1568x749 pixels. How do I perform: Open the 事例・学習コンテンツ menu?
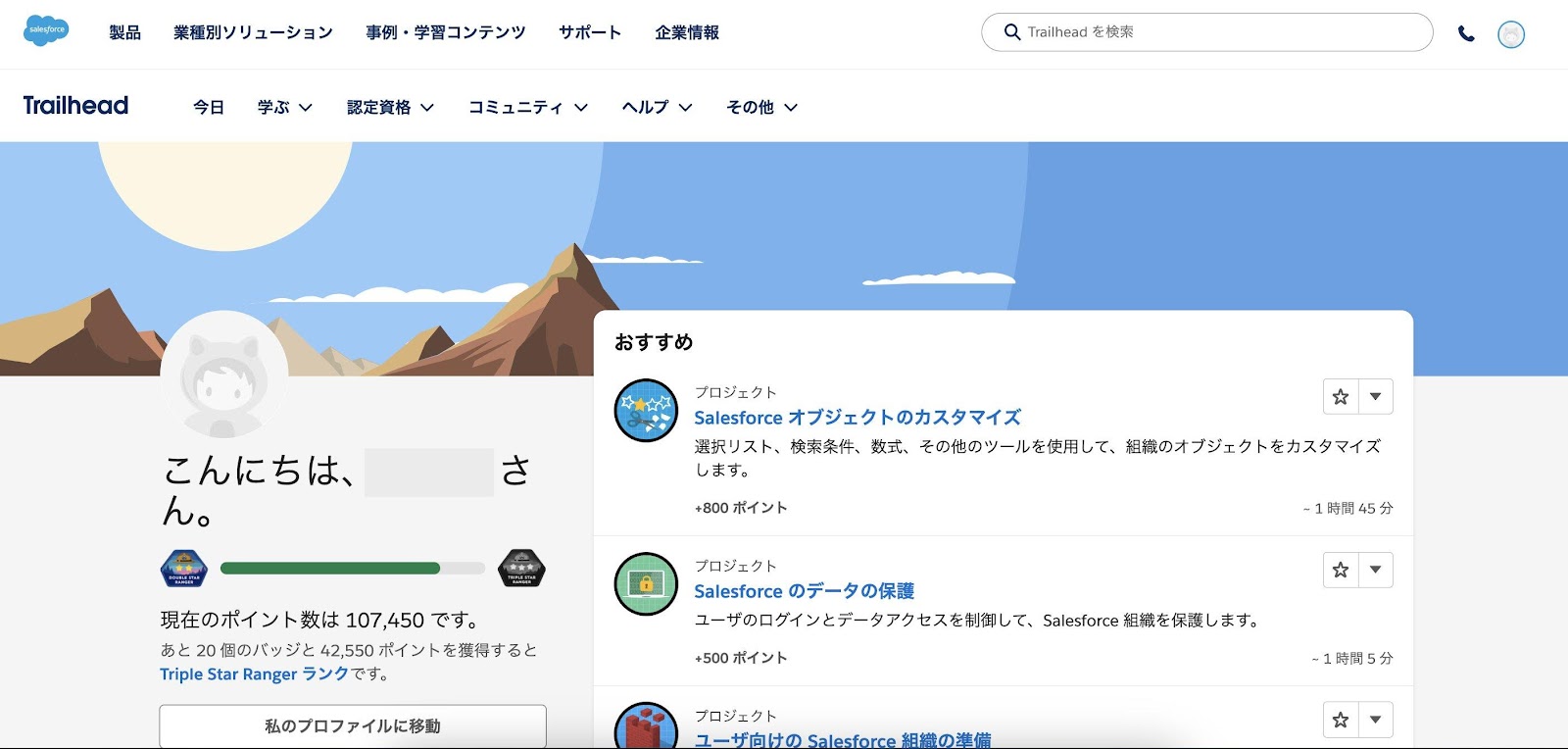[446, 32]
